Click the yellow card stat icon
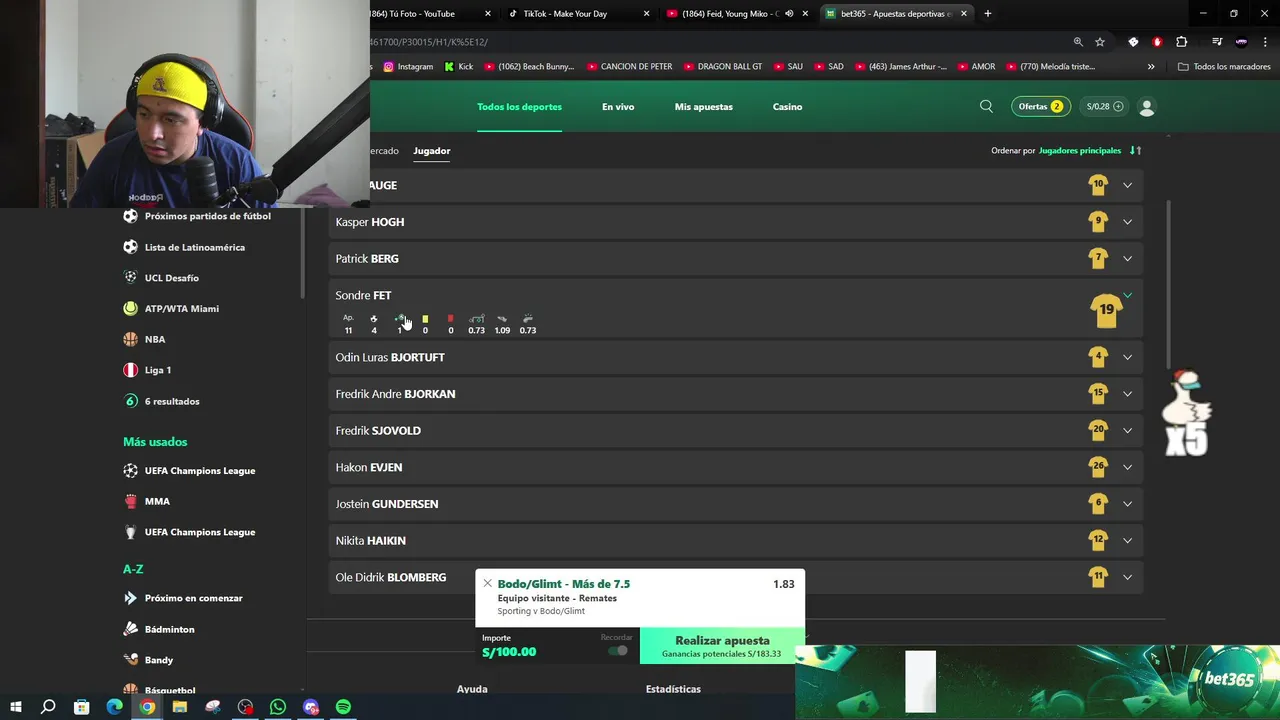This screenshot has width=1280, height=720. (x=425, y=319)
